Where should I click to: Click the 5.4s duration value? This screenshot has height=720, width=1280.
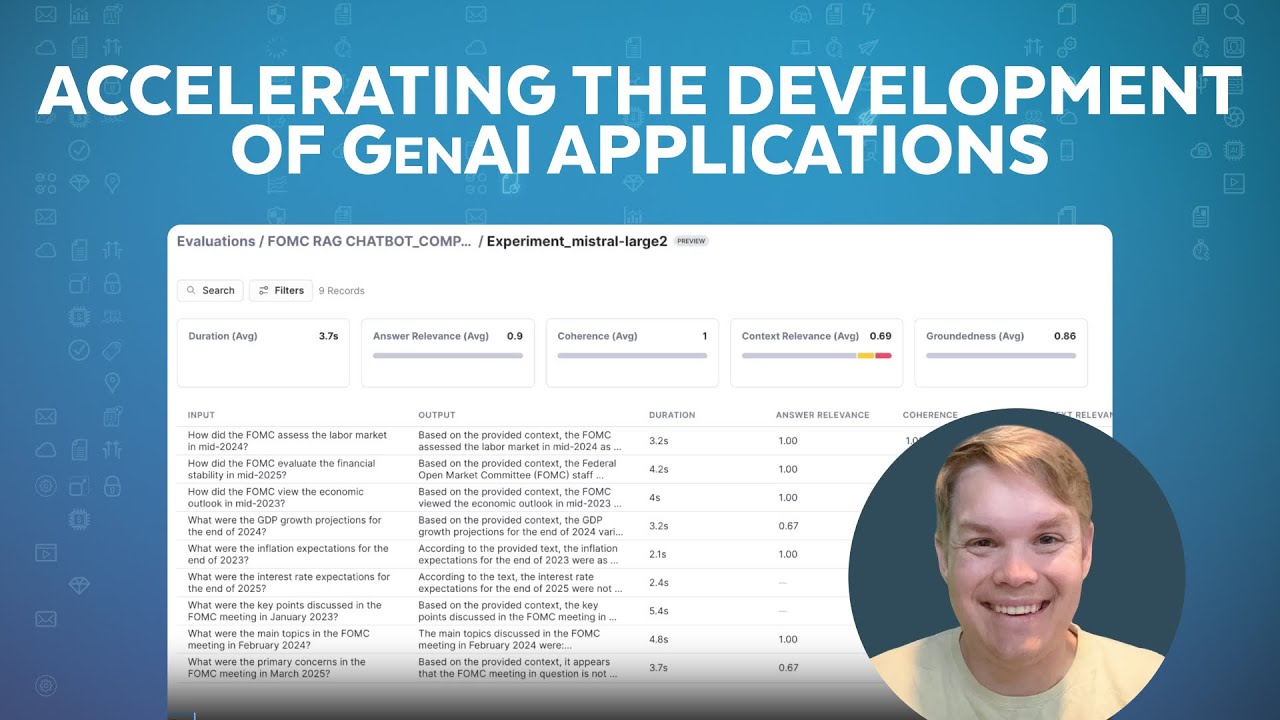point(660,611)
